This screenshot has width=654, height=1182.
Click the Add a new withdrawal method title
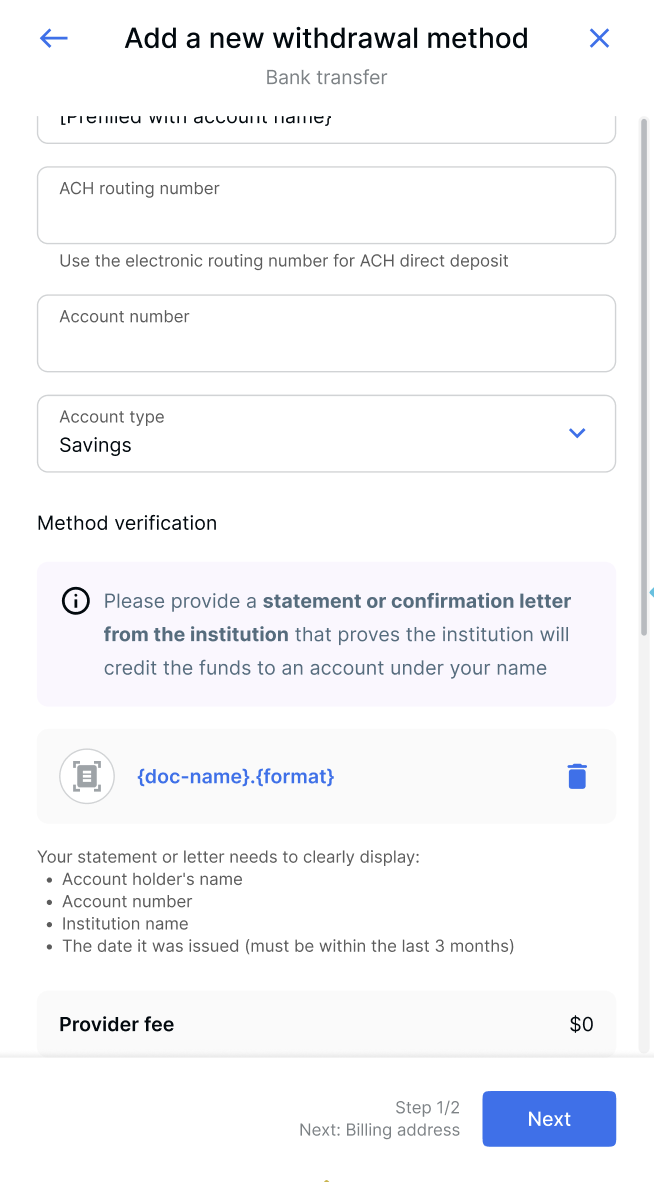326,38
